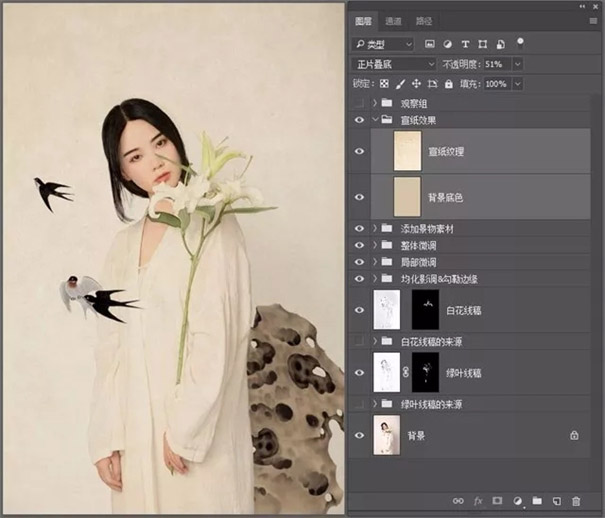
Task: Select the 绿叶线稿 layer name
Action: (463, 373)
